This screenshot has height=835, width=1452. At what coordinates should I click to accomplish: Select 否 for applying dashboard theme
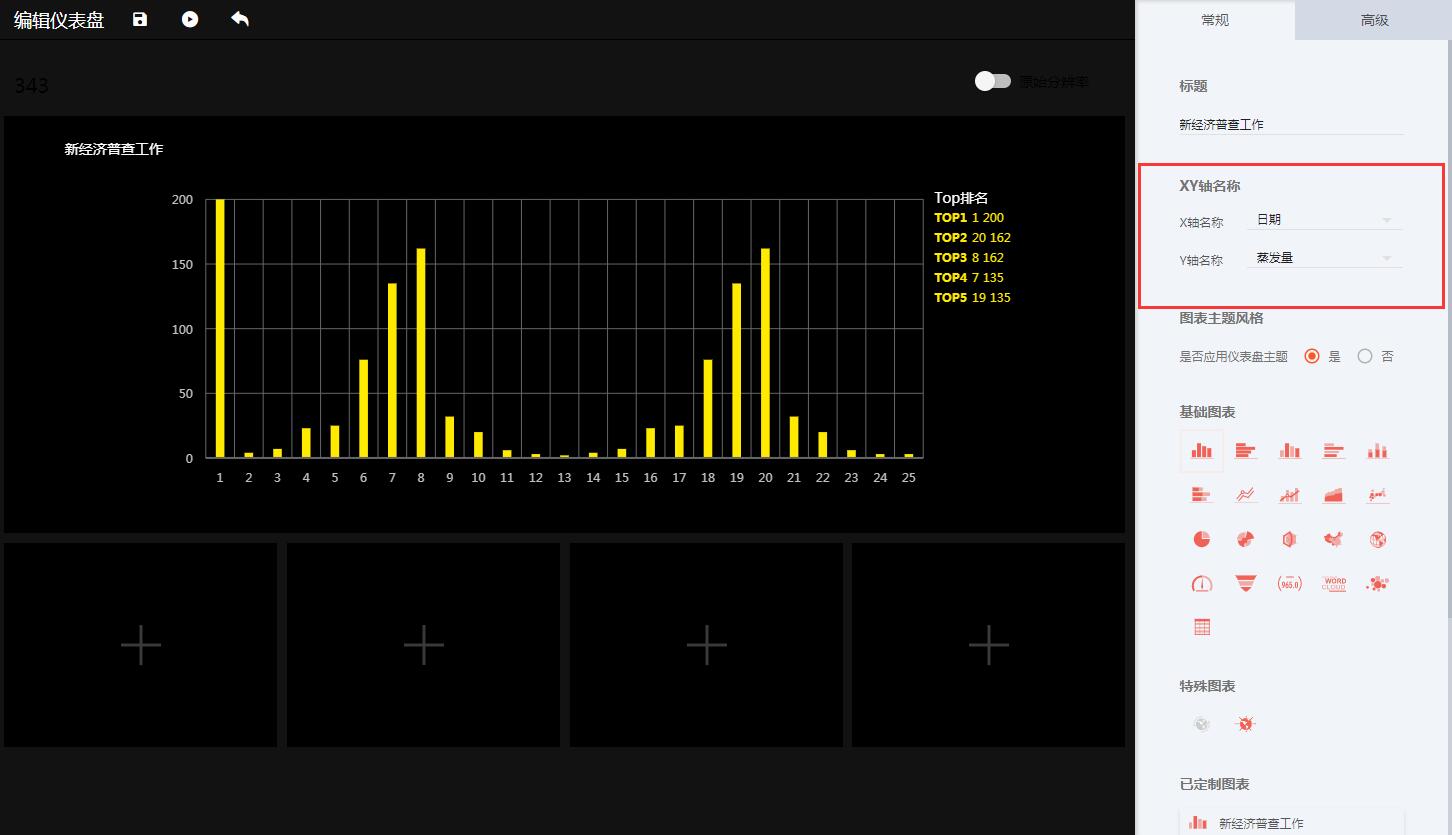coord(1365,356)
